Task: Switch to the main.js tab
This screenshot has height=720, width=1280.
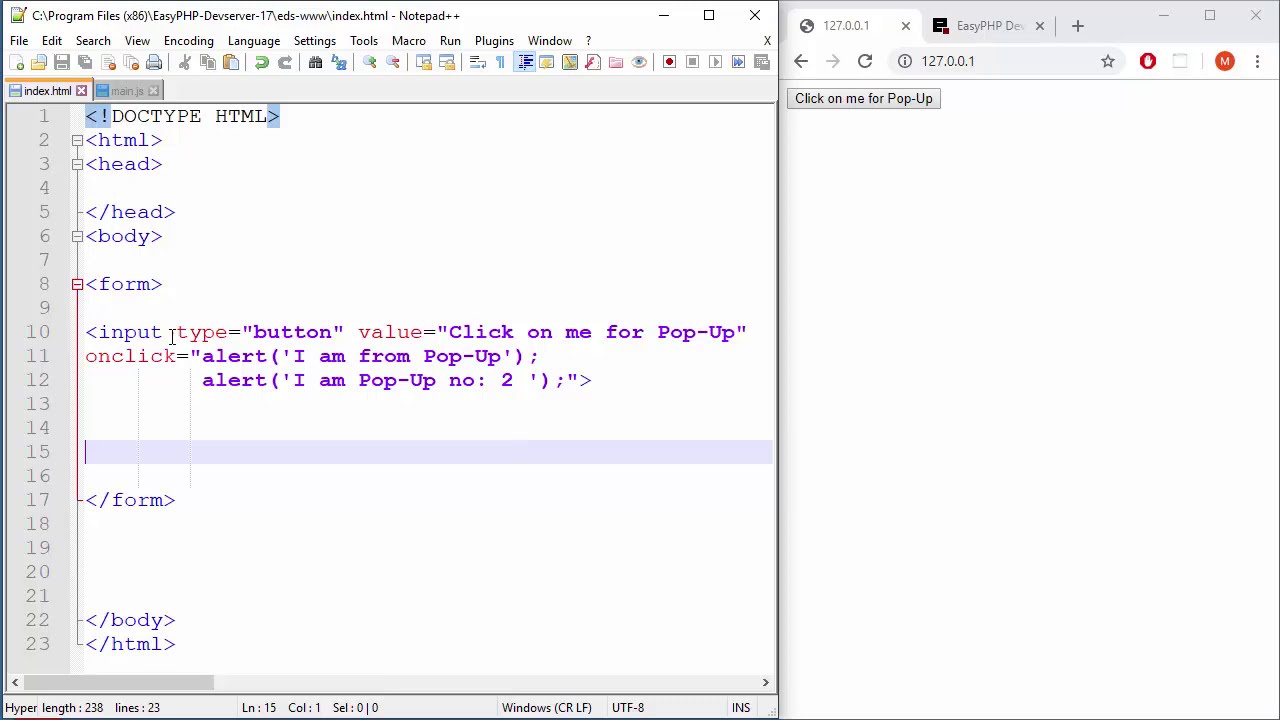Action: tap(126, 91)
